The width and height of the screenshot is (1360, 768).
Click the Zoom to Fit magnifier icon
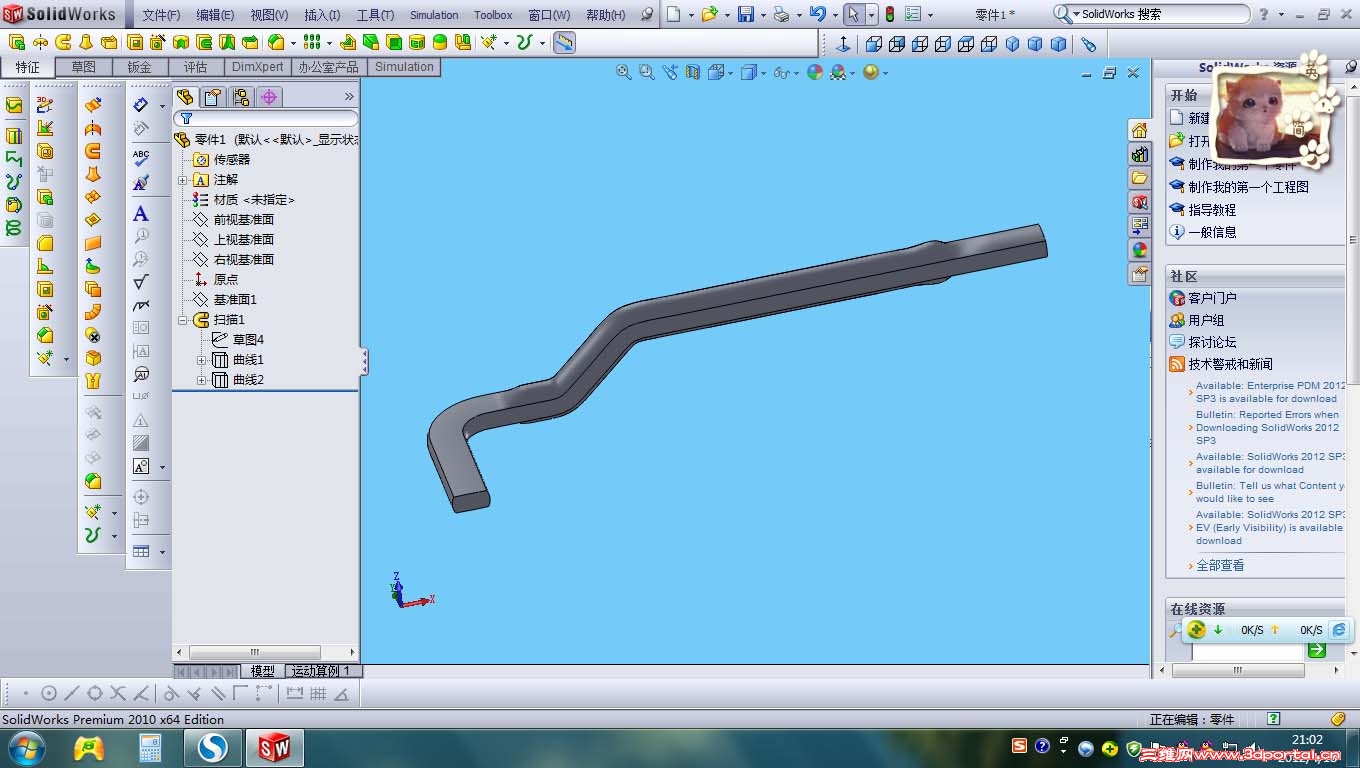coord(624,72)
